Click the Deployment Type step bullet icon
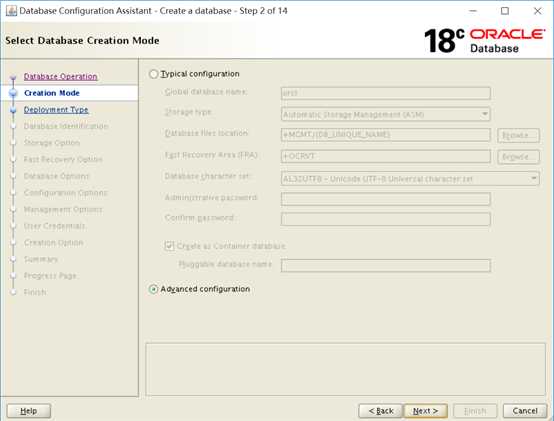This screenshot has height=421, width=554. click(x=13, y=110)
